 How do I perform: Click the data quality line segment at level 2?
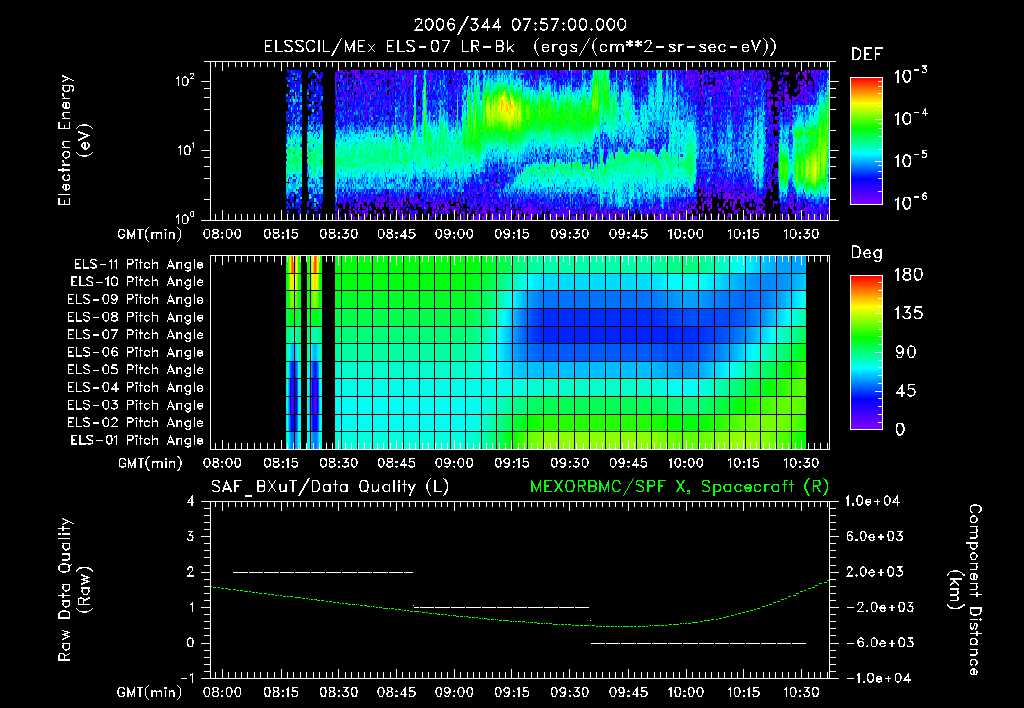pos(323,572)
